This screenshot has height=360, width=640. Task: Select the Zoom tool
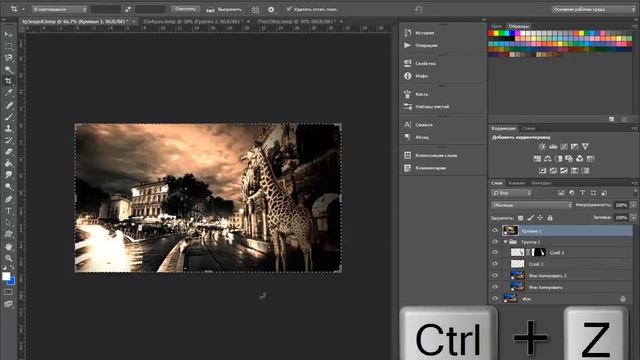pyautogui.click(x=9, y=258)
